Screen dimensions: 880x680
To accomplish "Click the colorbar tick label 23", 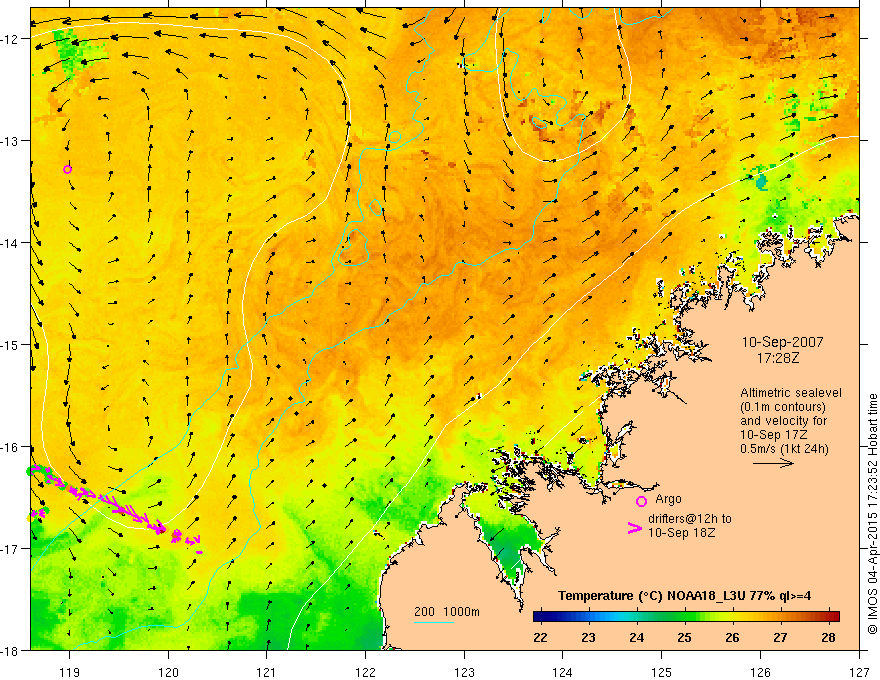I will click(588, 637).
